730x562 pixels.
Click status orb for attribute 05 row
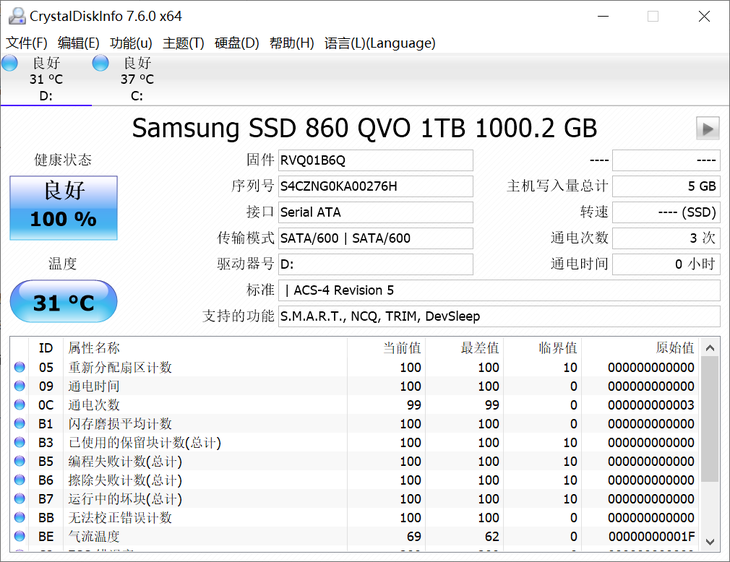[x=19, y=368]
